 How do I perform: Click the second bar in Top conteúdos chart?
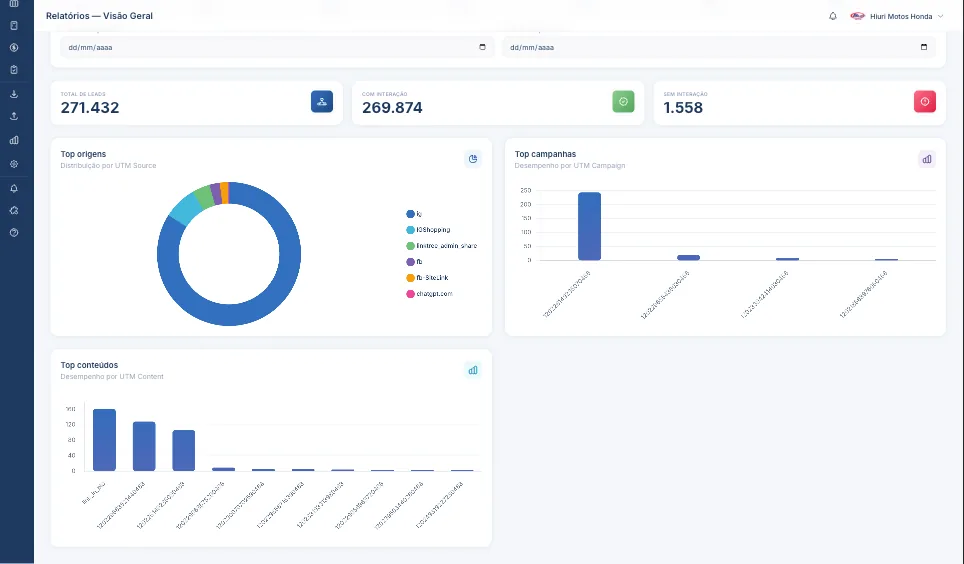point(144,446)
